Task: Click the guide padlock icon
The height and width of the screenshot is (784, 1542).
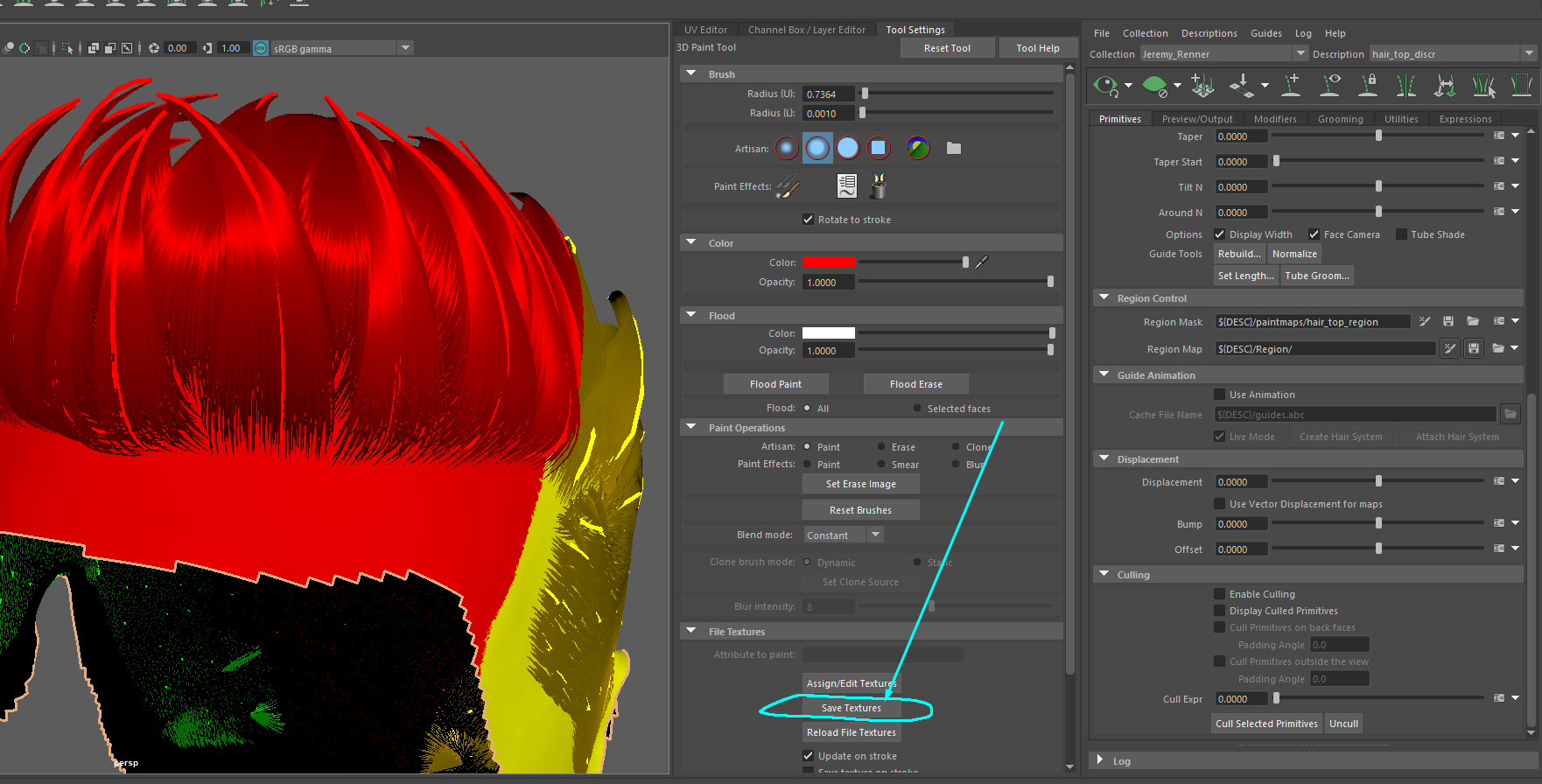Action: click(x=1368, y=85)
